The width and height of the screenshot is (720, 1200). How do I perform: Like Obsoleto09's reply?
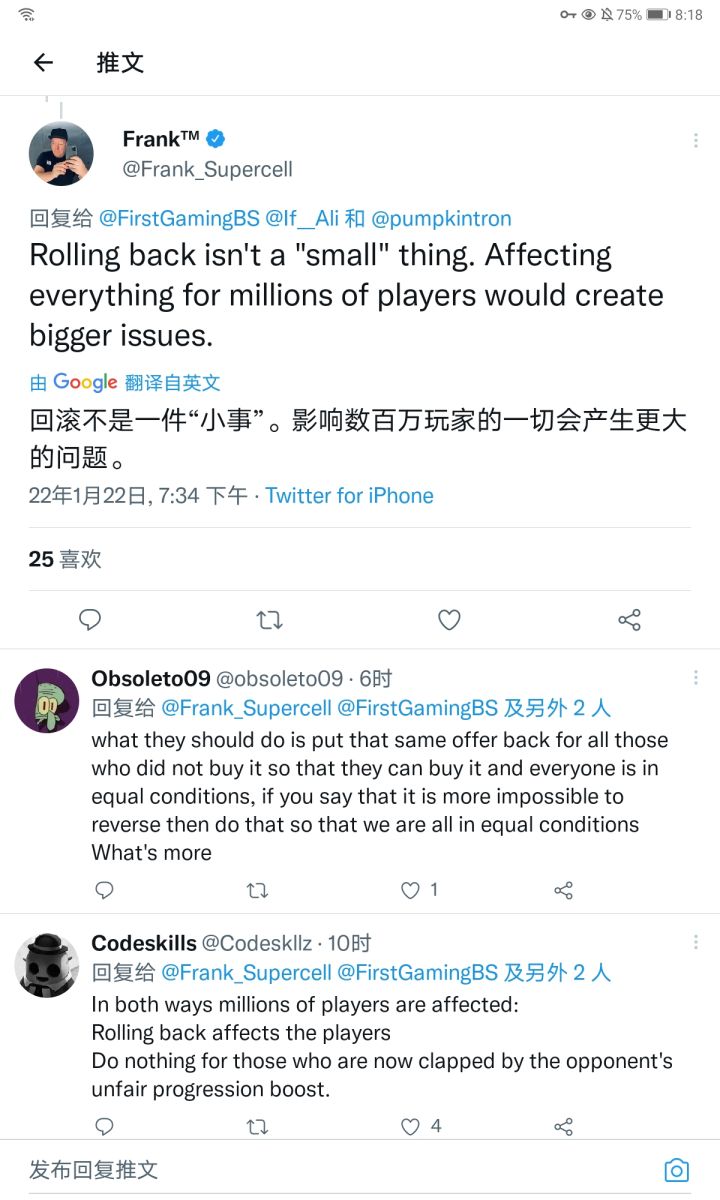click(410, 890)
